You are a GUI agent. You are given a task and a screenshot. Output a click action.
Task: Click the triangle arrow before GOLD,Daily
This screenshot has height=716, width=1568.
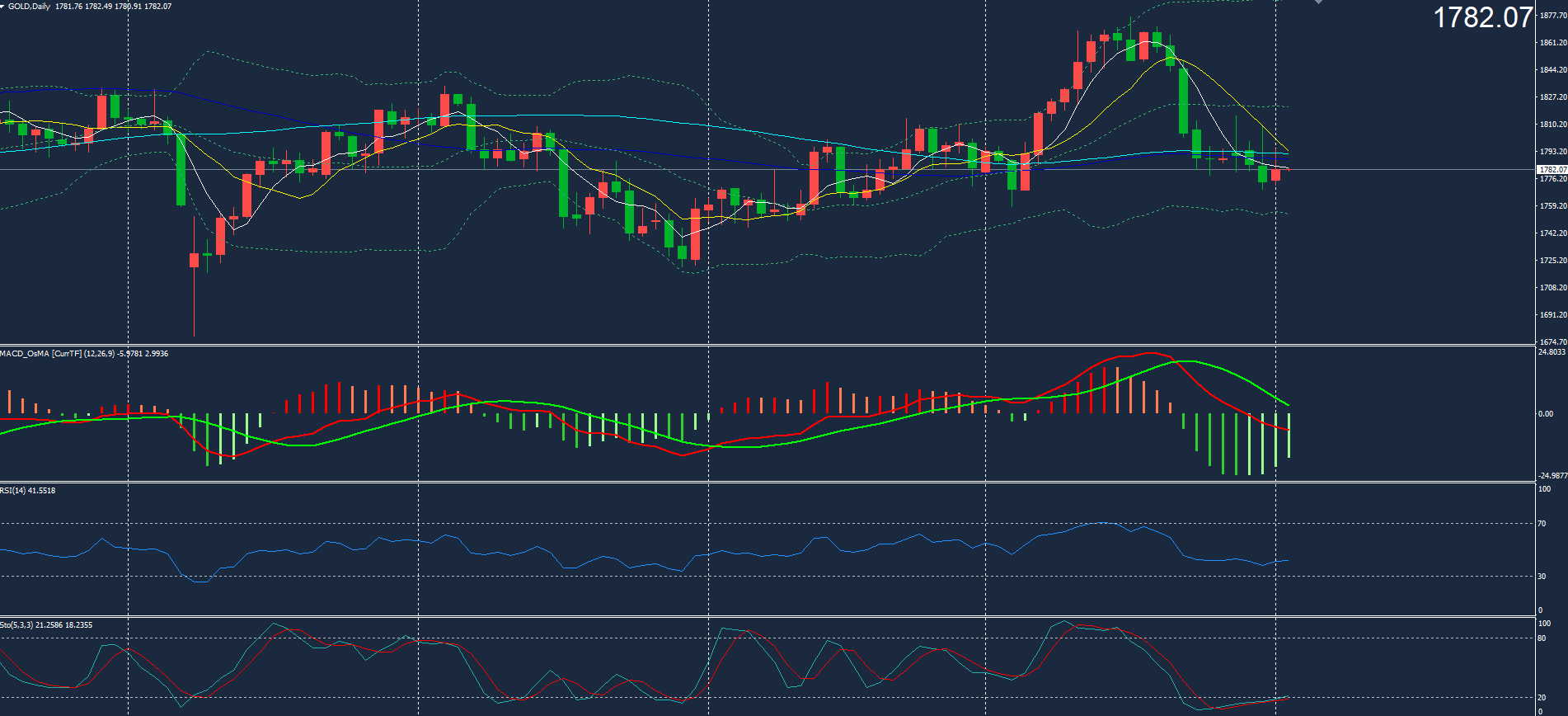pos(3,6)
